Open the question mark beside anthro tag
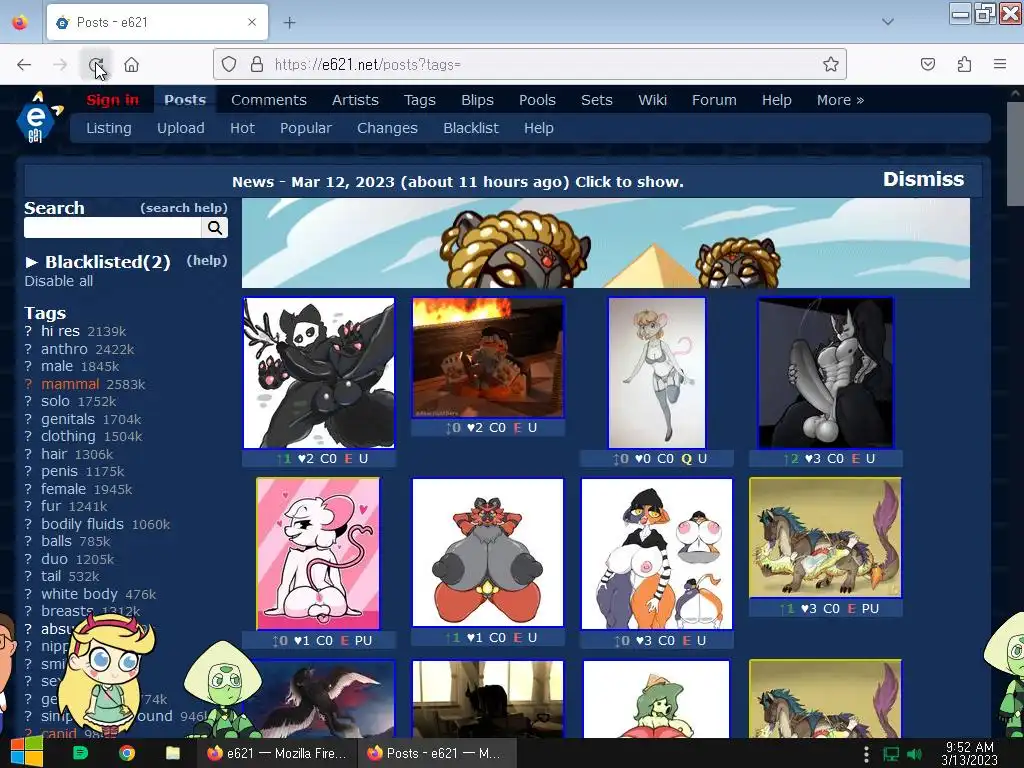Image resolution: width=1024 pixels, height=768 pixels. tap(28, 349)
